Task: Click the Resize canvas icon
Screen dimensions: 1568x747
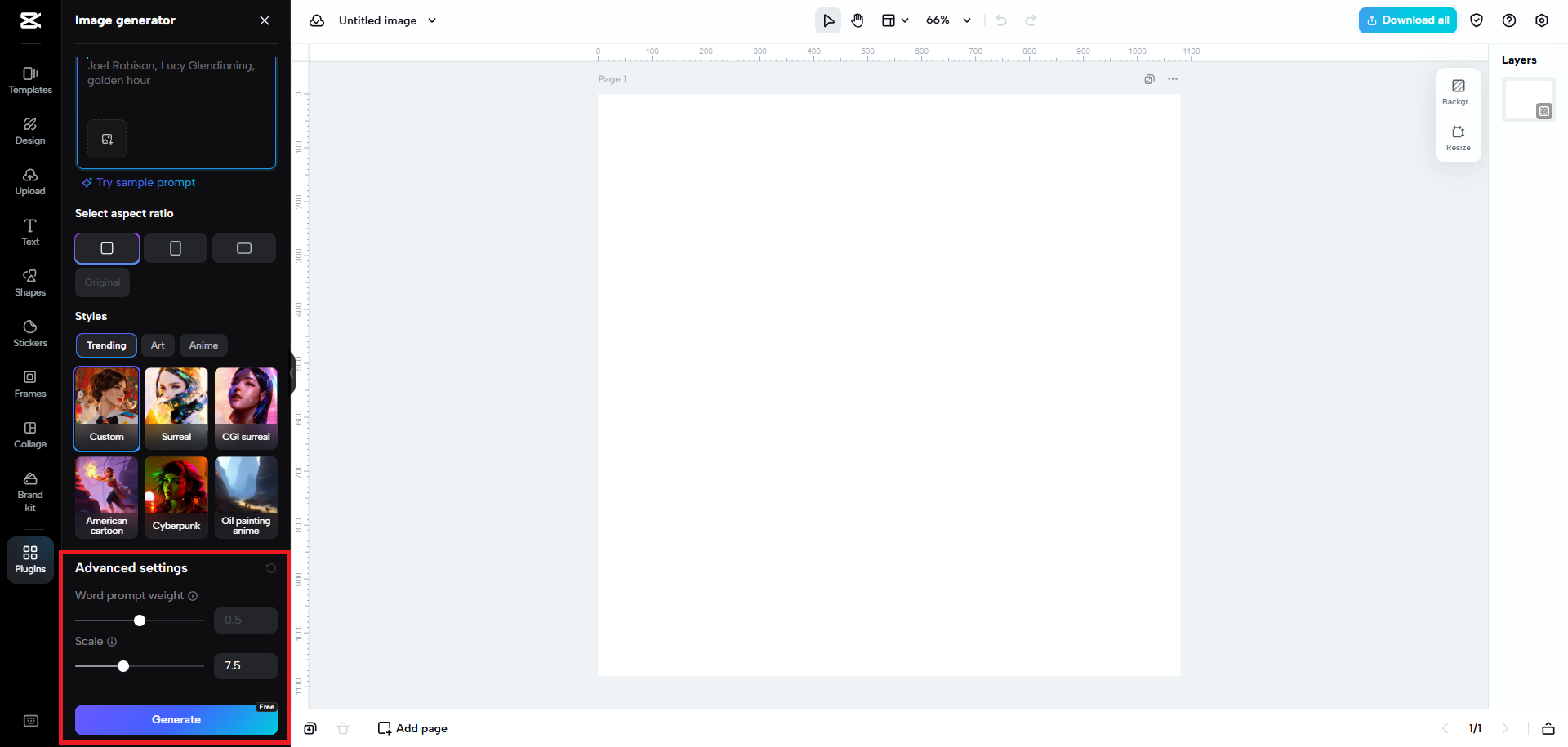Action: (1458, 136)
